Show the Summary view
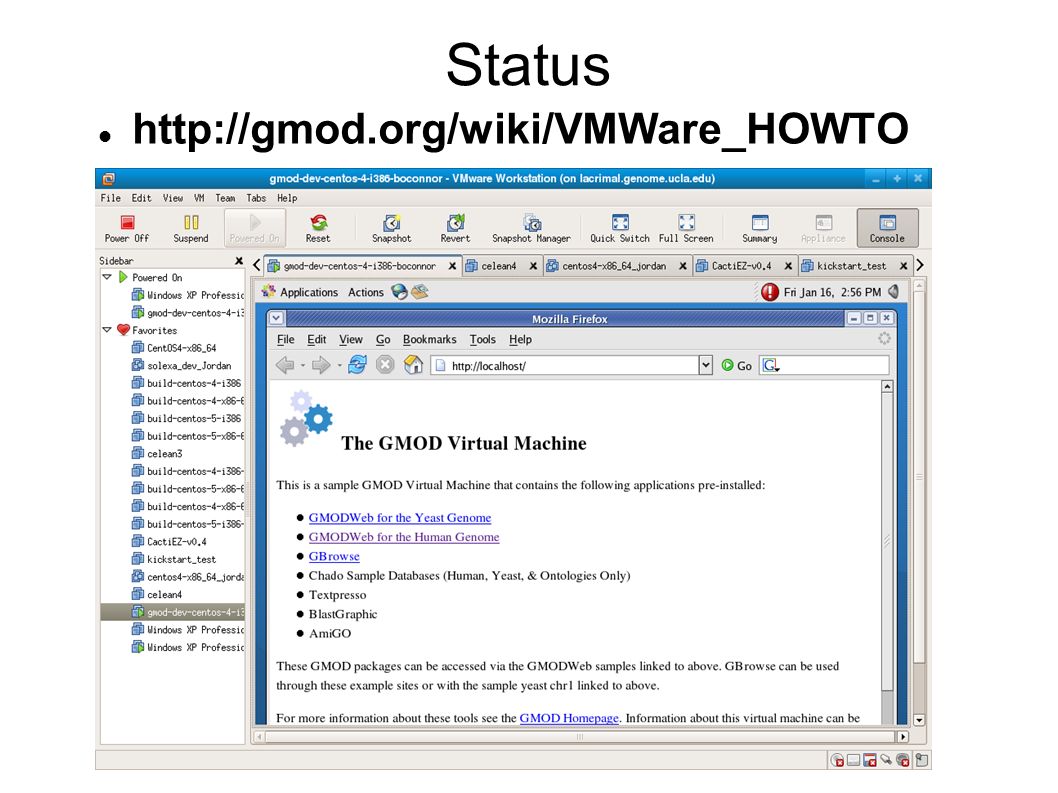This screenshot has height=793, width=1058. pyautogui.click(x=760, y=228)
